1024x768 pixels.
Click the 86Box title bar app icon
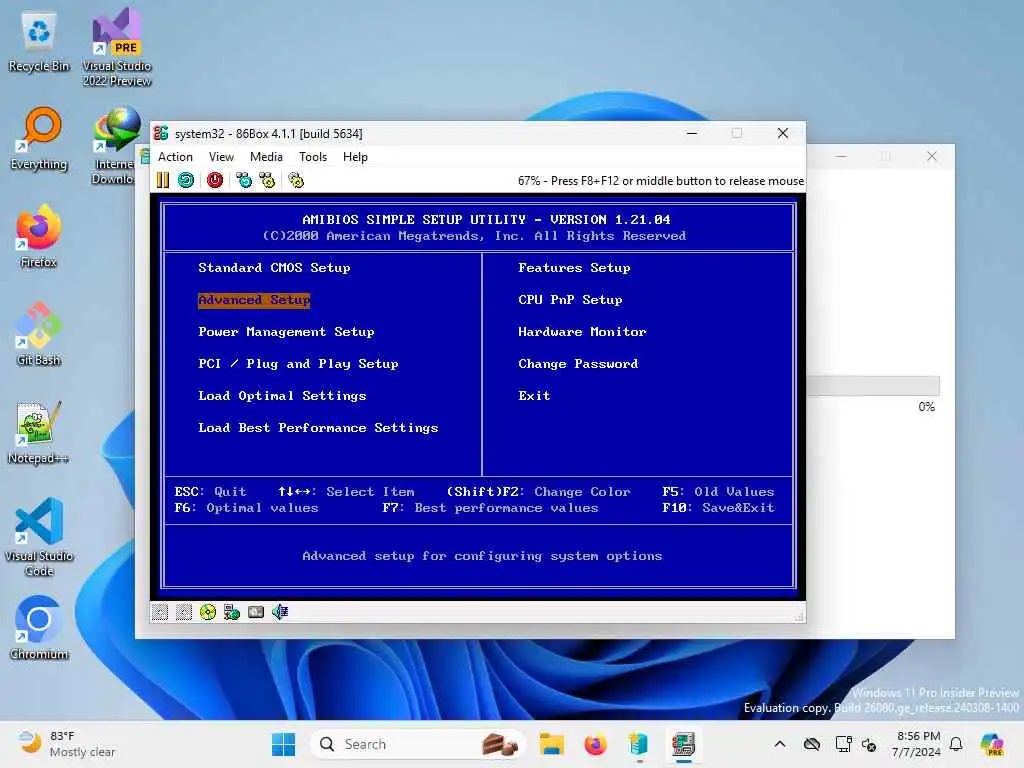(x=161, y=133)
